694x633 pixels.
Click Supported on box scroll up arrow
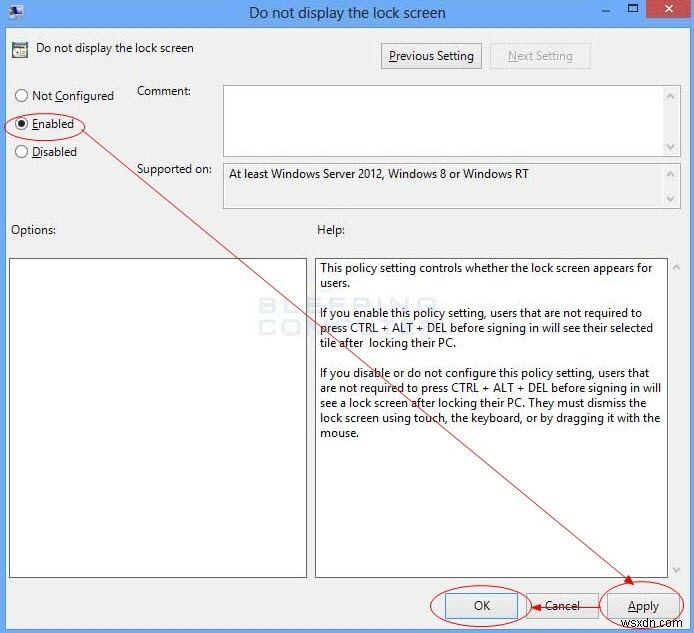click(x=671, y=174)
